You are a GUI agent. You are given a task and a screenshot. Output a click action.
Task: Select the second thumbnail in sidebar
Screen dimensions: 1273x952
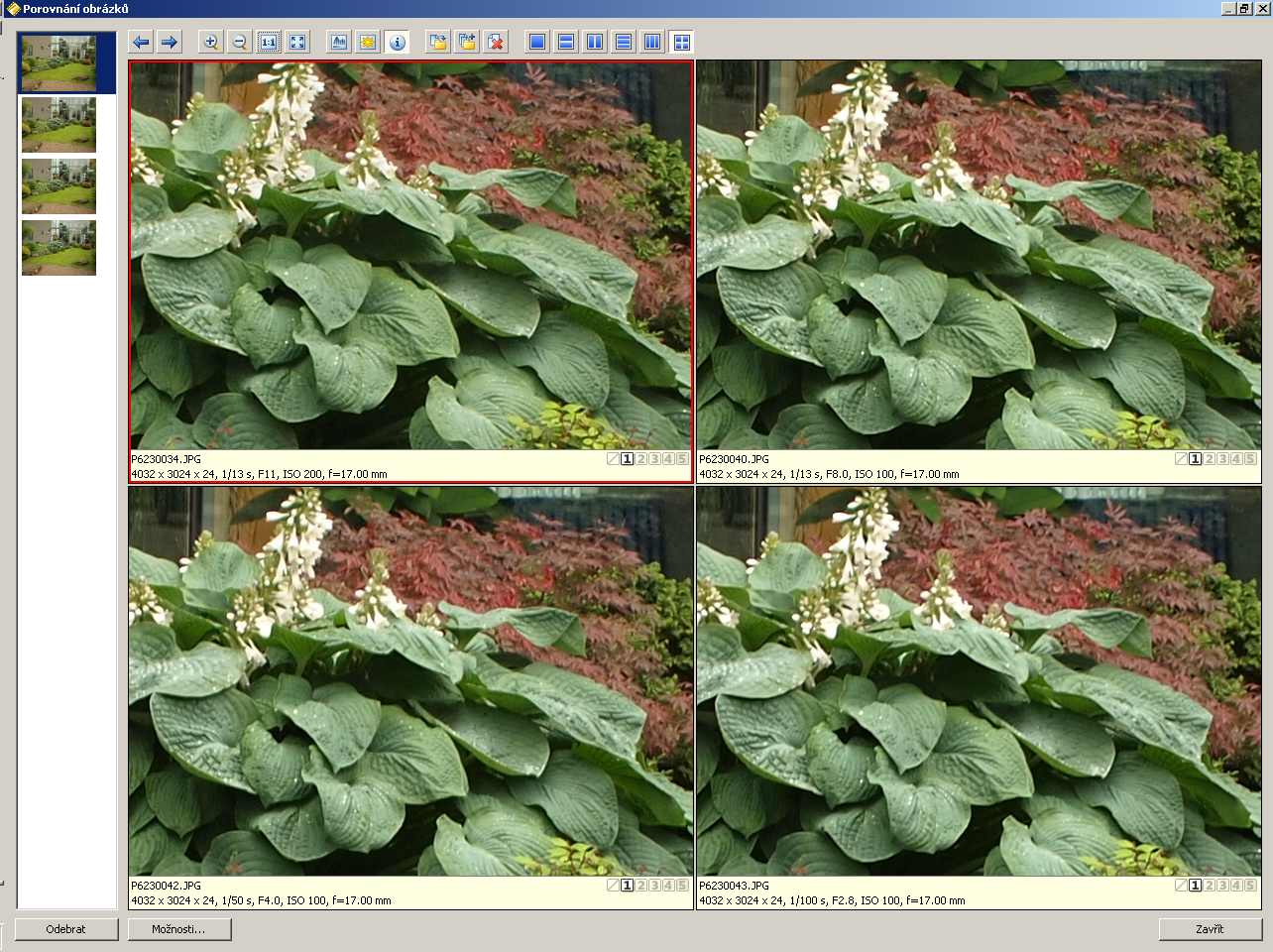point(59,124)
